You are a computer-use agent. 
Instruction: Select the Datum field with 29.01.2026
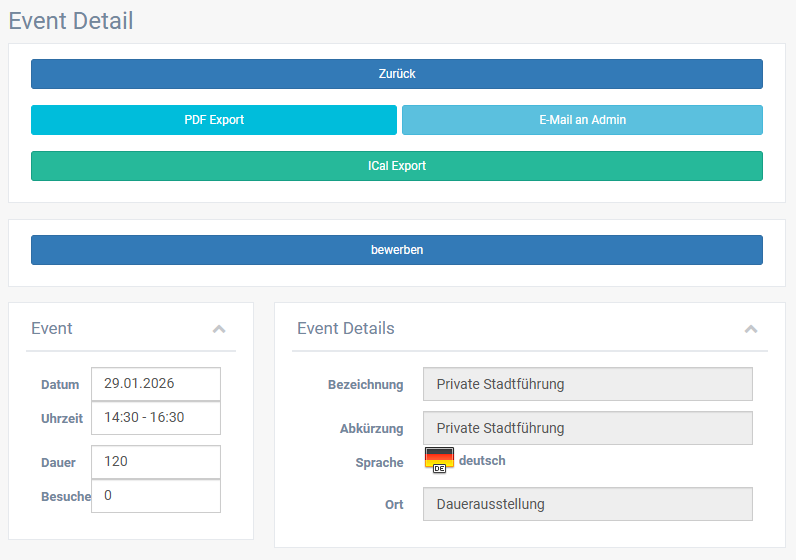tap(155, 384)
